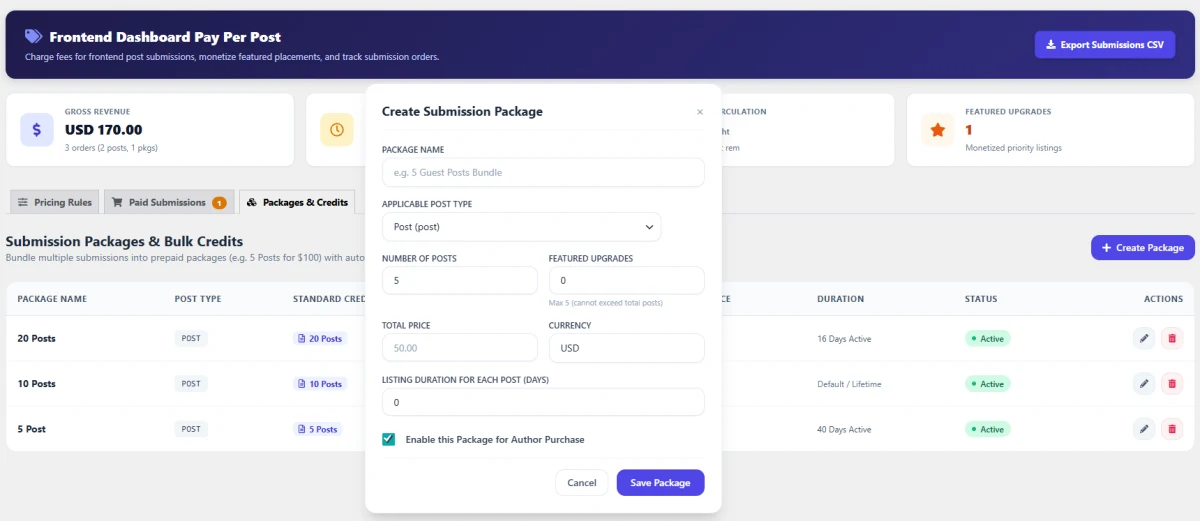Click the Total Price field
The image size is (1200, 521).
coord(460,348)
